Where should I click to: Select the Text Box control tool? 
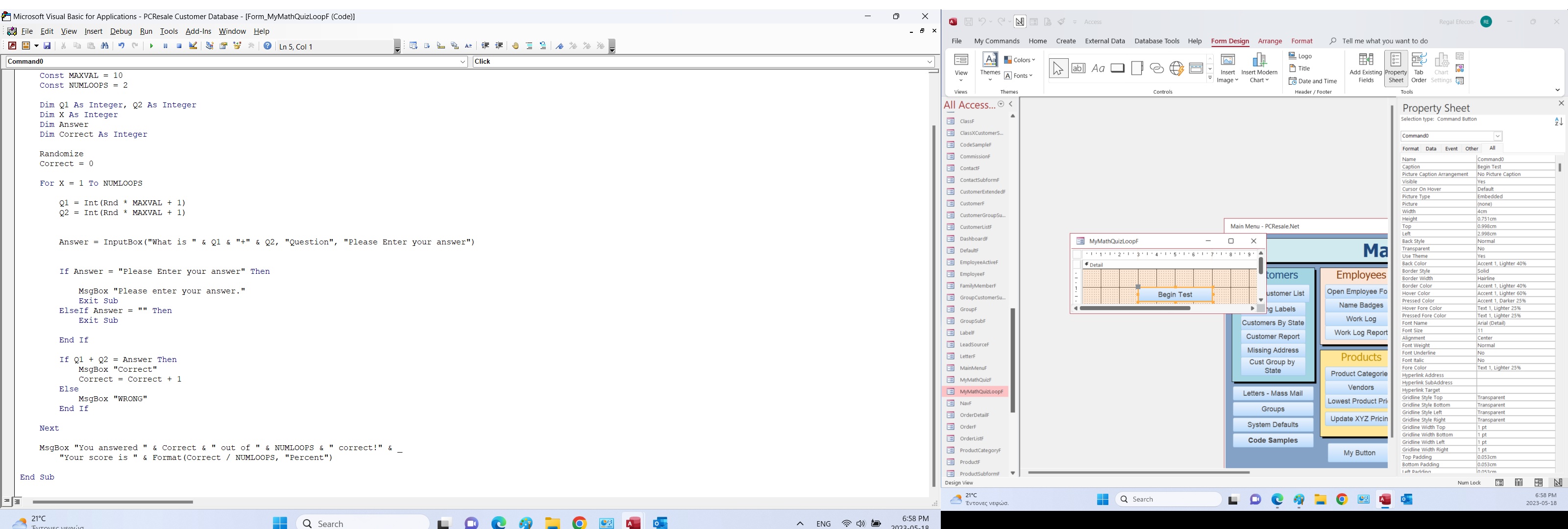click(x=1078, y=68)
